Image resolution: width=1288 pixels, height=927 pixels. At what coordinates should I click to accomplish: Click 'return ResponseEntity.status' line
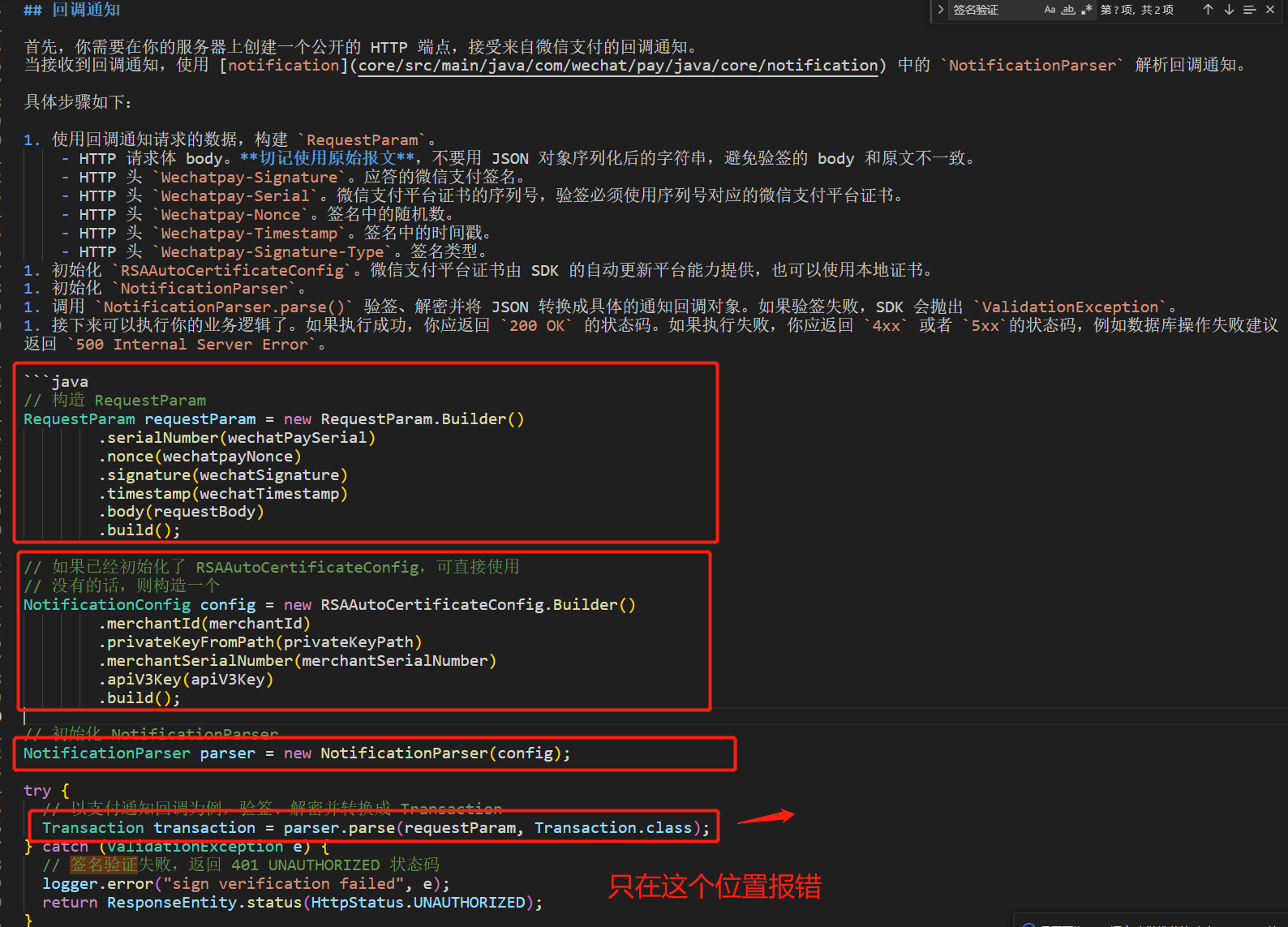point(292,903)
